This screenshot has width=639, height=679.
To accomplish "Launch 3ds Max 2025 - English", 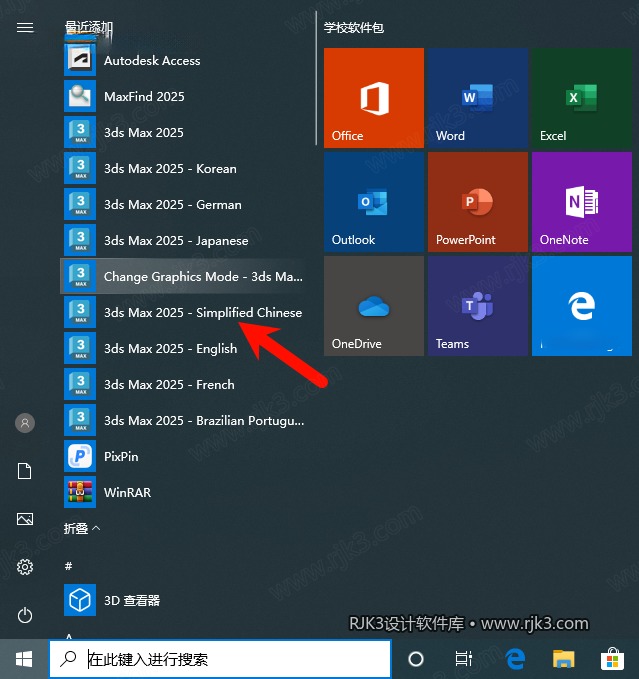I will pos(185,348).
